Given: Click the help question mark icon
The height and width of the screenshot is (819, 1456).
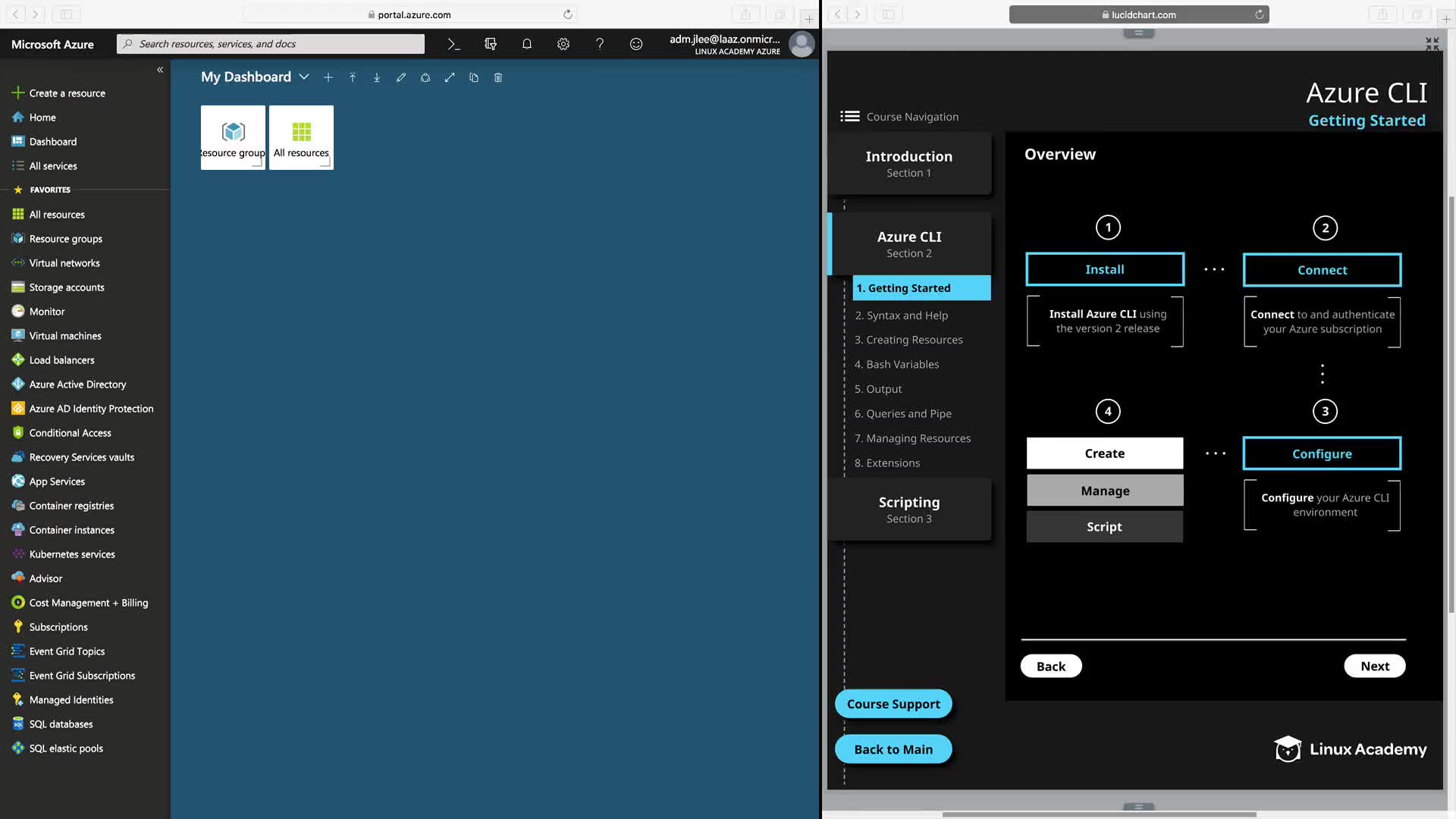Looking at the screenshot, I should tap(600, 44).
